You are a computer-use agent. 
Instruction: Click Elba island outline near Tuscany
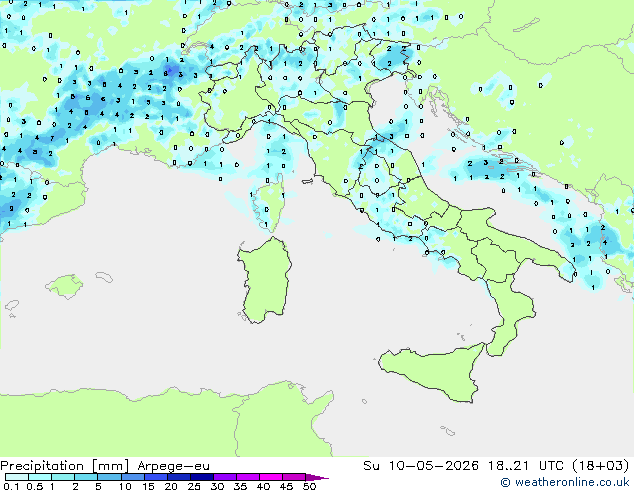pos(307,181)
